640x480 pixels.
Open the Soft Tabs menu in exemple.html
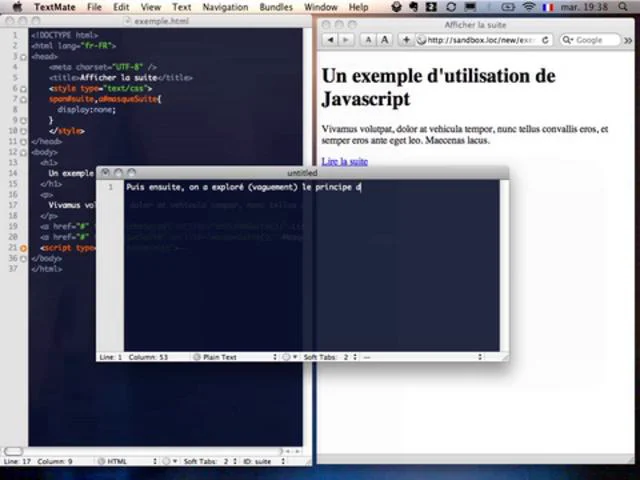click(x=209, y=462)
